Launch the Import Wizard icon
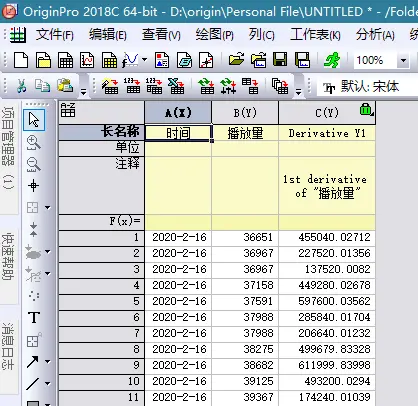418x406 pixels. coord(110,86)
